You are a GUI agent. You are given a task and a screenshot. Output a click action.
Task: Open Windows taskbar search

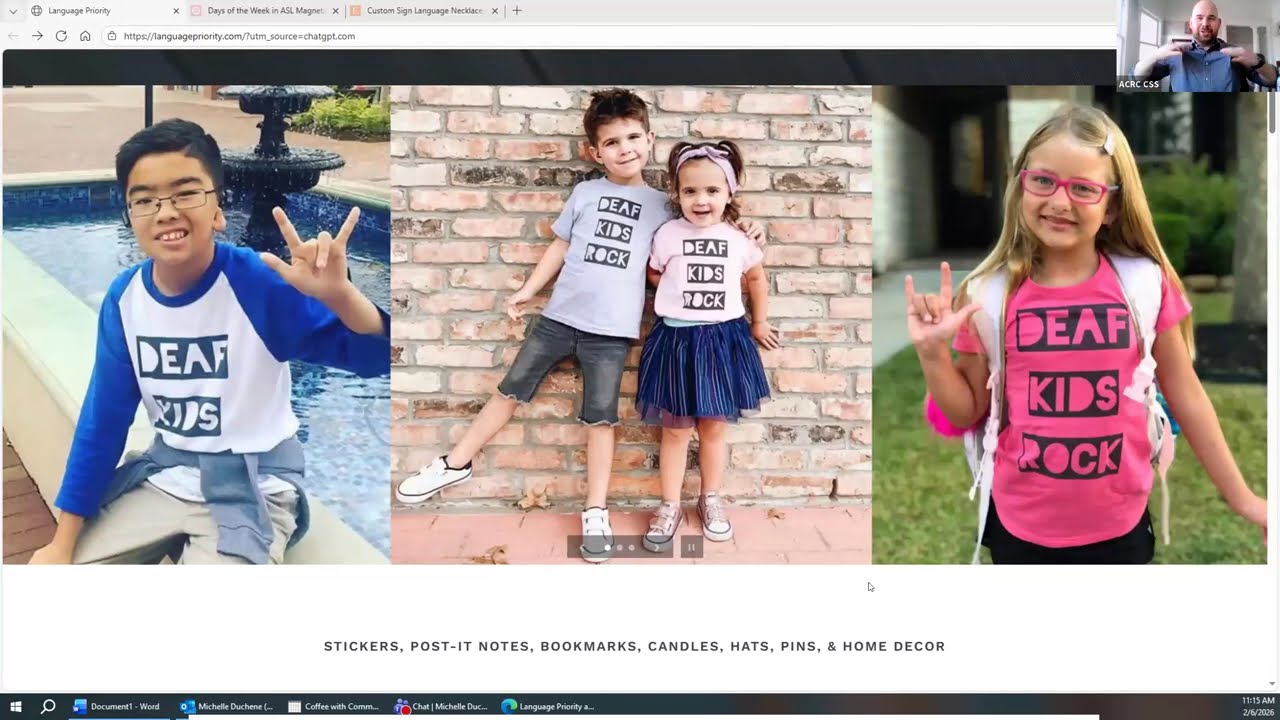[48, 706]
